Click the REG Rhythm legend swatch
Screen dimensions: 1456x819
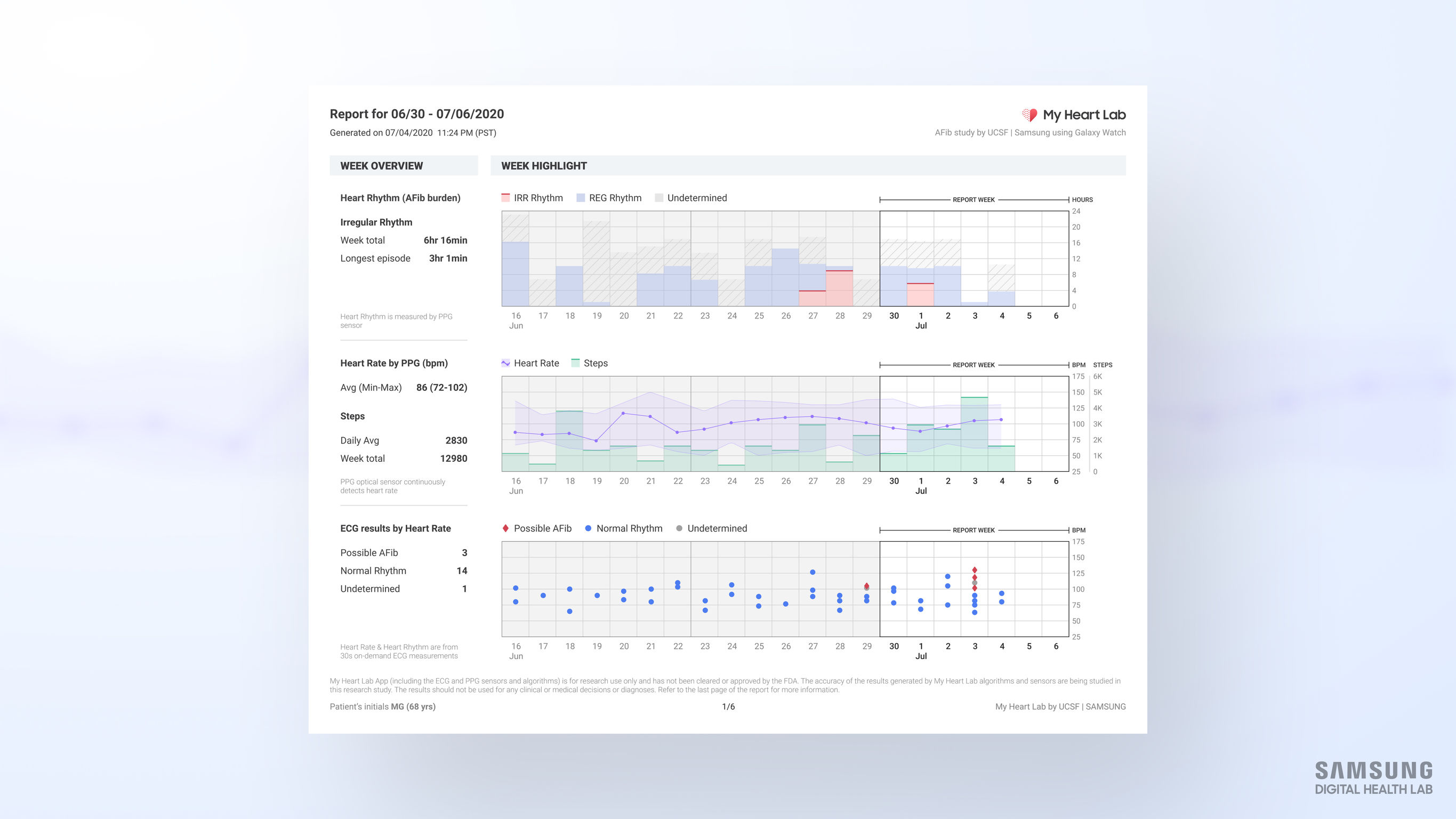click(x=581, y=198)
